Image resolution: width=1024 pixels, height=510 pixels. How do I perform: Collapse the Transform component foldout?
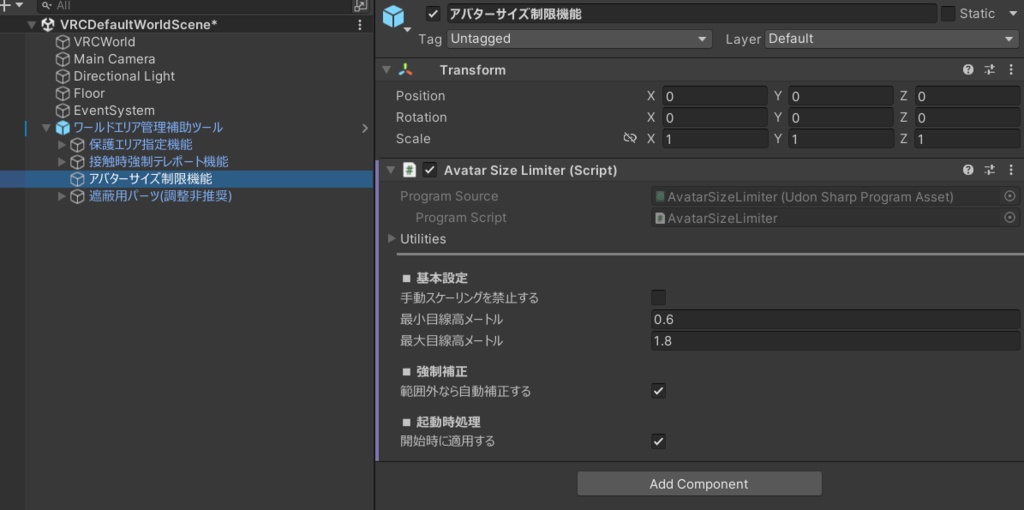387,70
